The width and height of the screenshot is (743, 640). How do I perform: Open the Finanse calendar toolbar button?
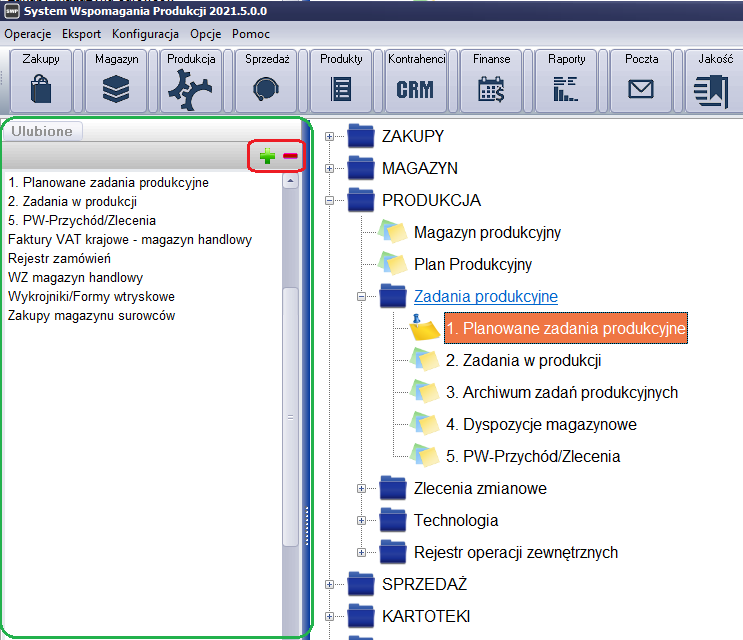click(491, 79)
